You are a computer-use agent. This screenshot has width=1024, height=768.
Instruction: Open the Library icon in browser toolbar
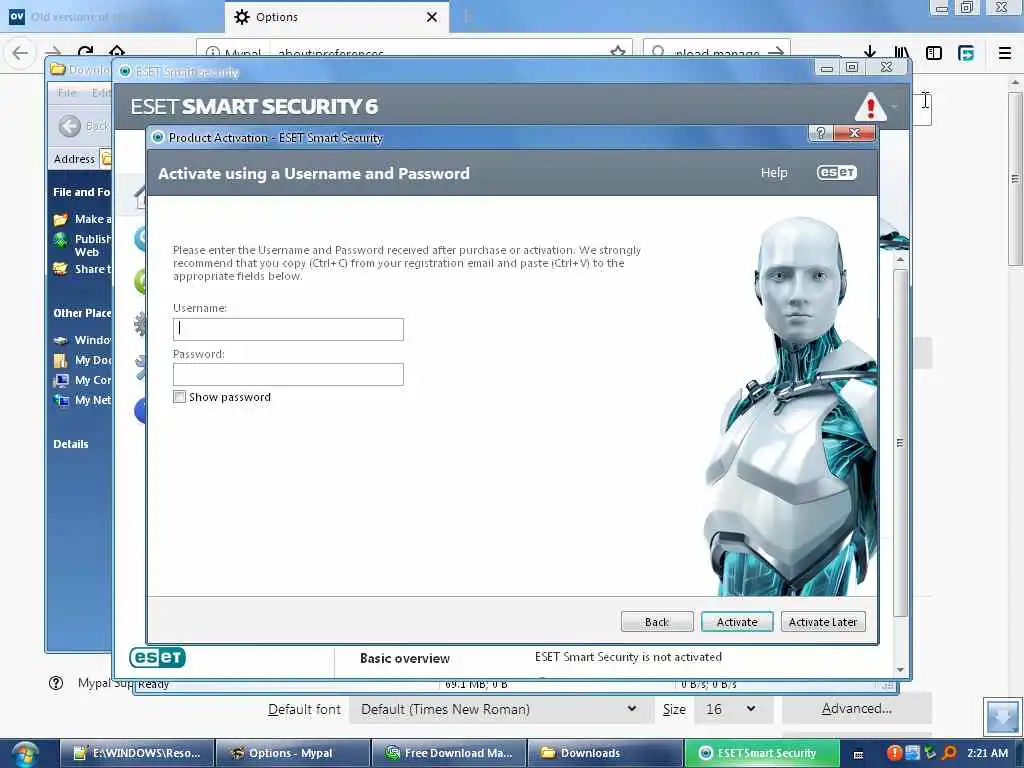tap(902, 52)
